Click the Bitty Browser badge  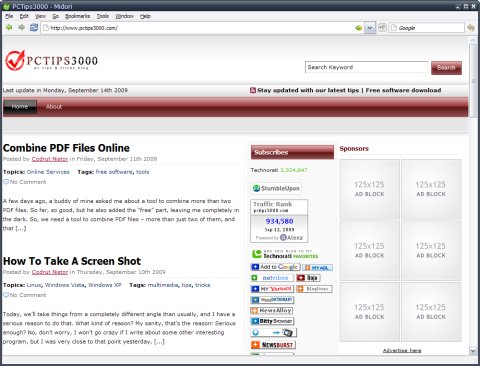coord(272,321)
